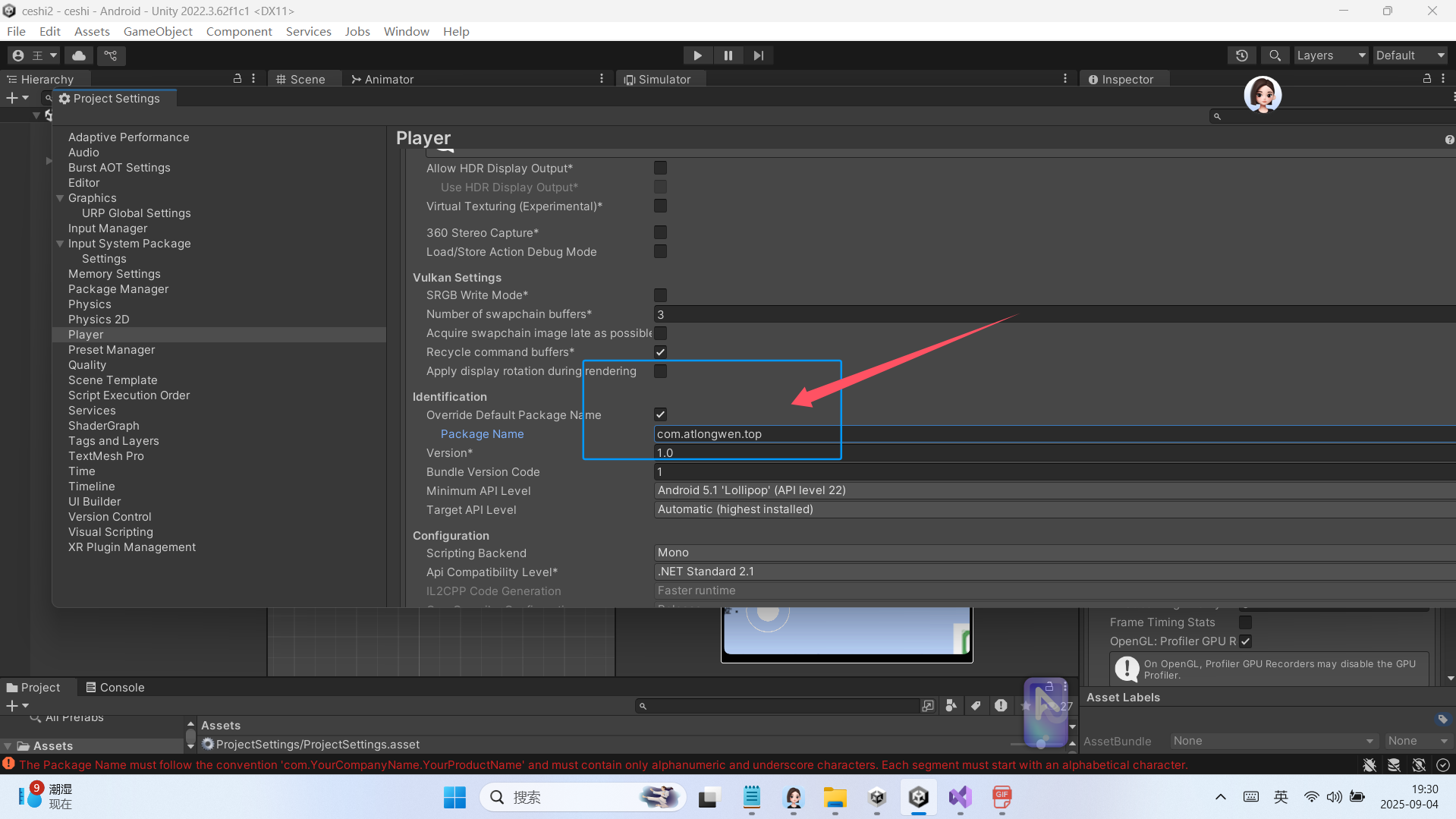The width and height of the screenshot is (1456, 819).
Task: Toggle Load/Store Action Debug Mode checkbox
Action: 661,251
